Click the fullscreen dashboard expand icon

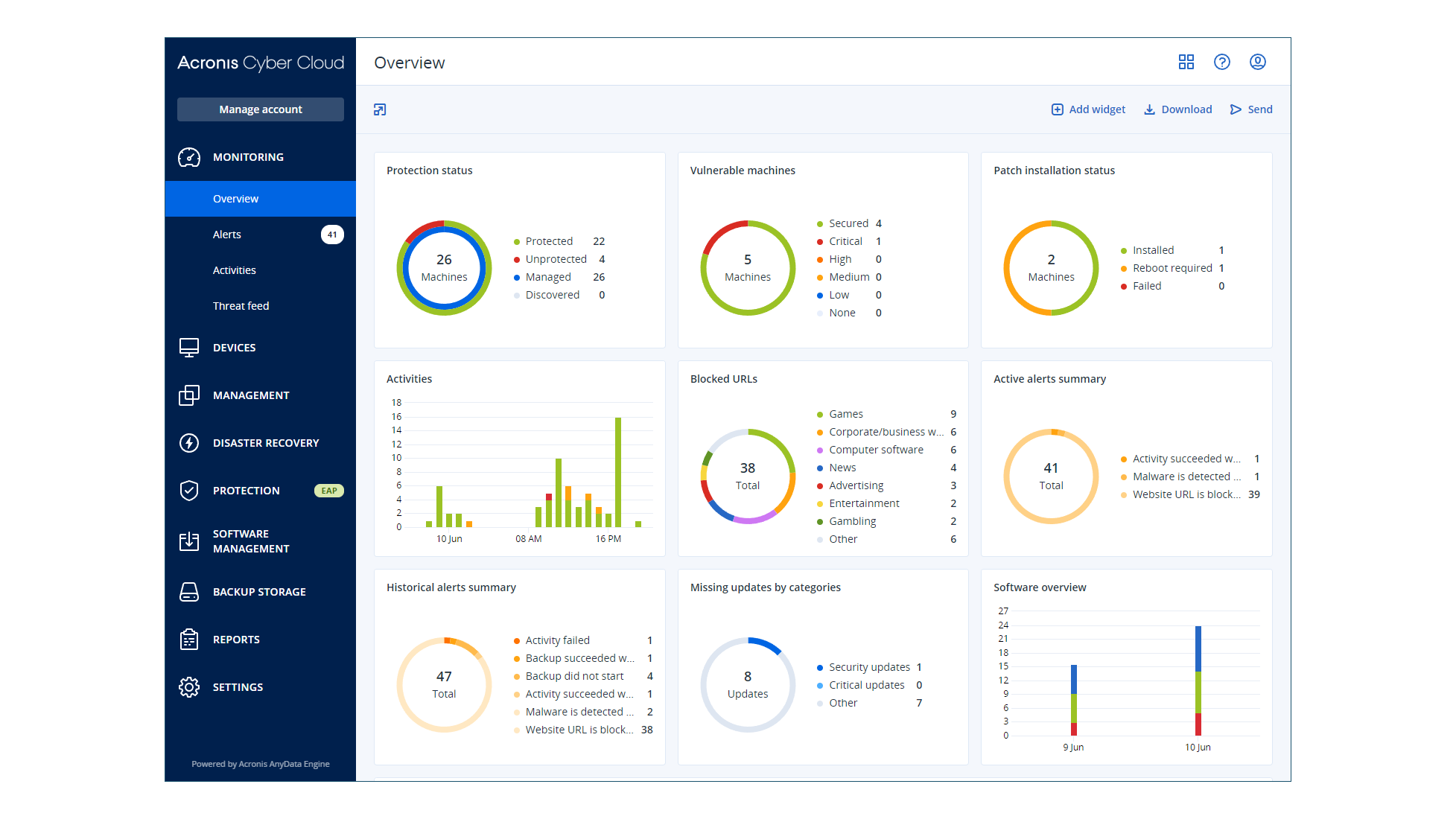pos(380,110)
